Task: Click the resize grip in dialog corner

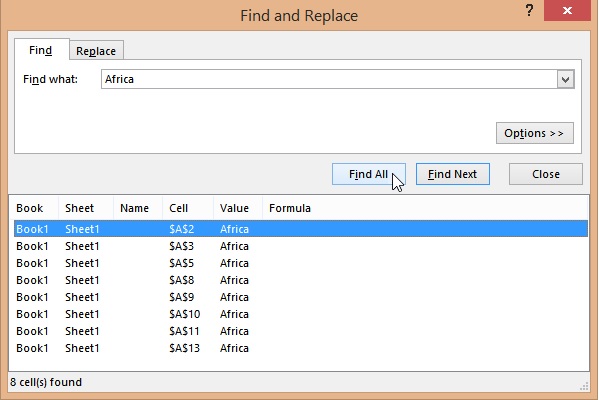Action: (584, 387)
